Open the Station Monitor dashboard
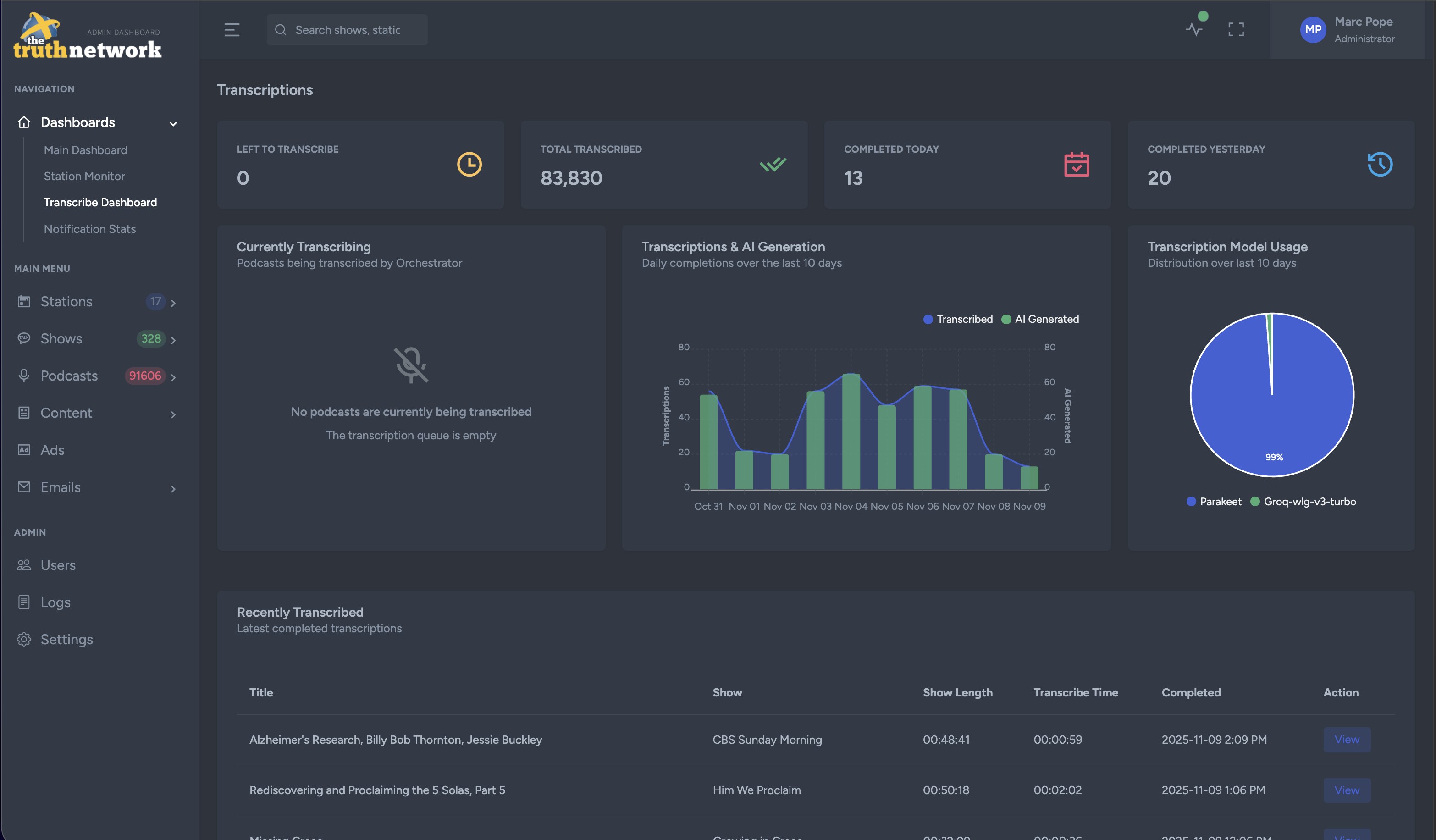 [x=84, y=176]
